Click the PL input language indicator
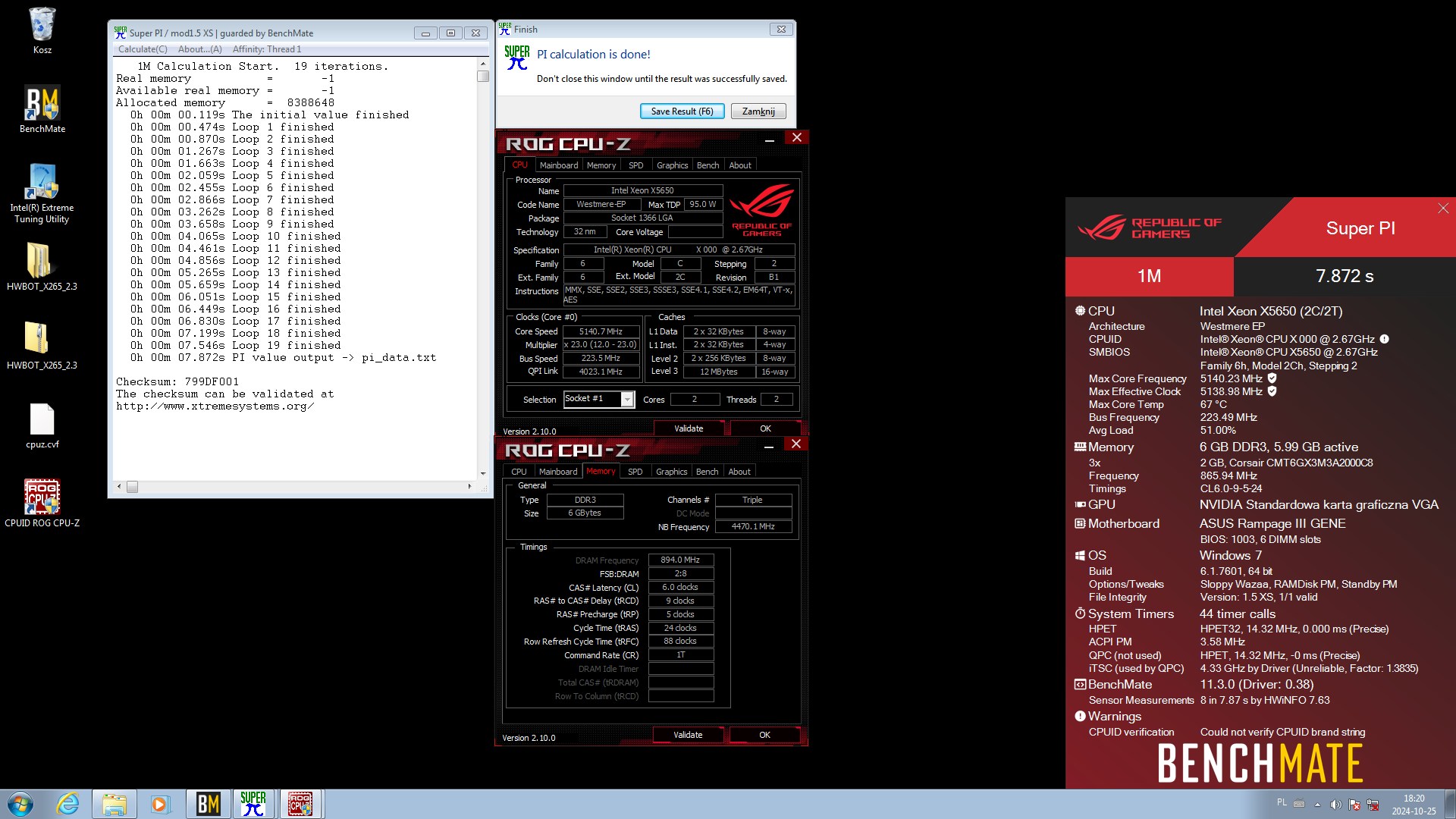Viewport: 1456px width, 819px height. tap(1282, 802)
